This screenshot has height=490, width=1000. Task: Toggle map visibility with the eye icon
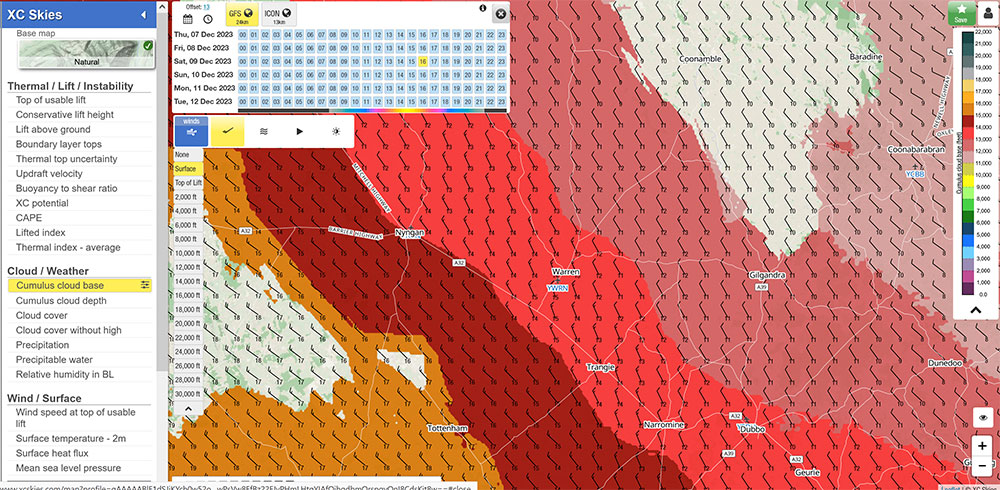pos(984,418)
